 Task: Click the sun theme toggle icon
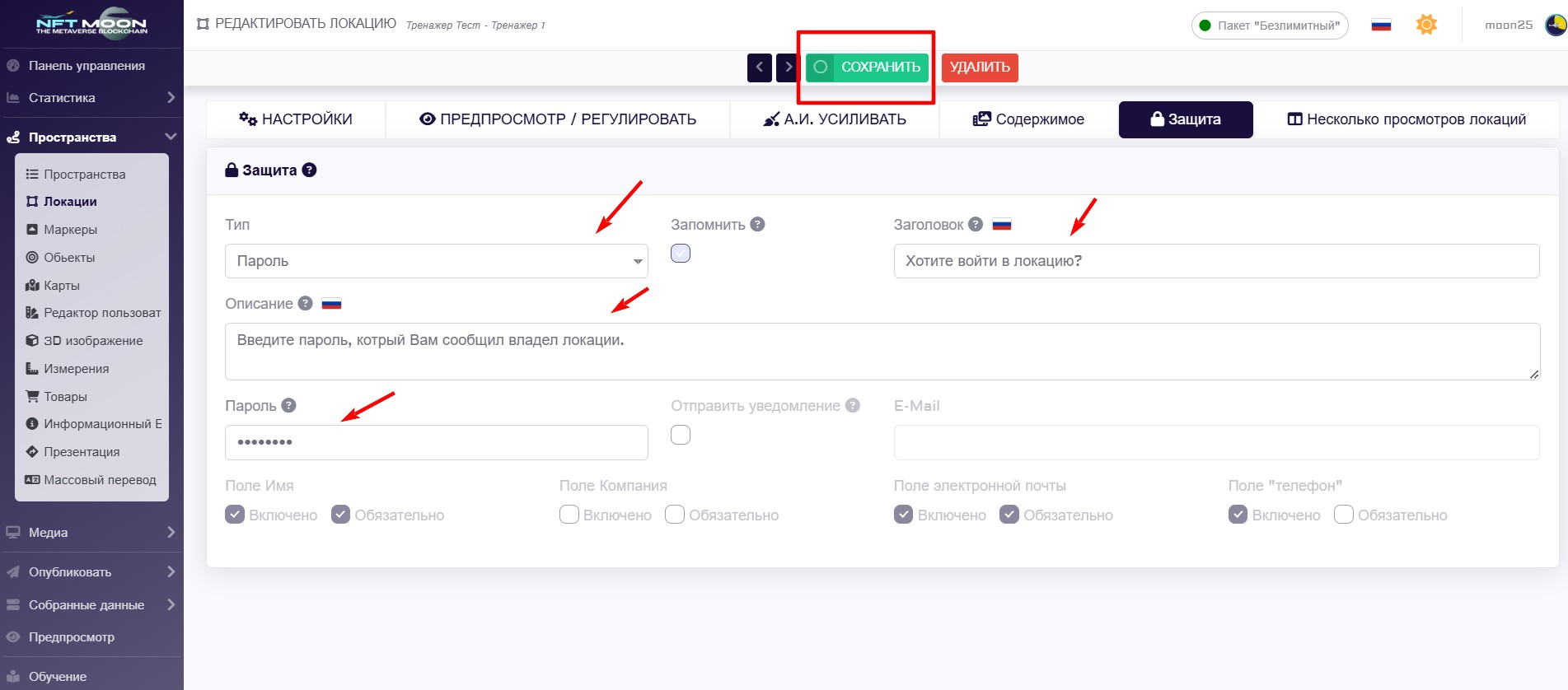click(1426, 25)
